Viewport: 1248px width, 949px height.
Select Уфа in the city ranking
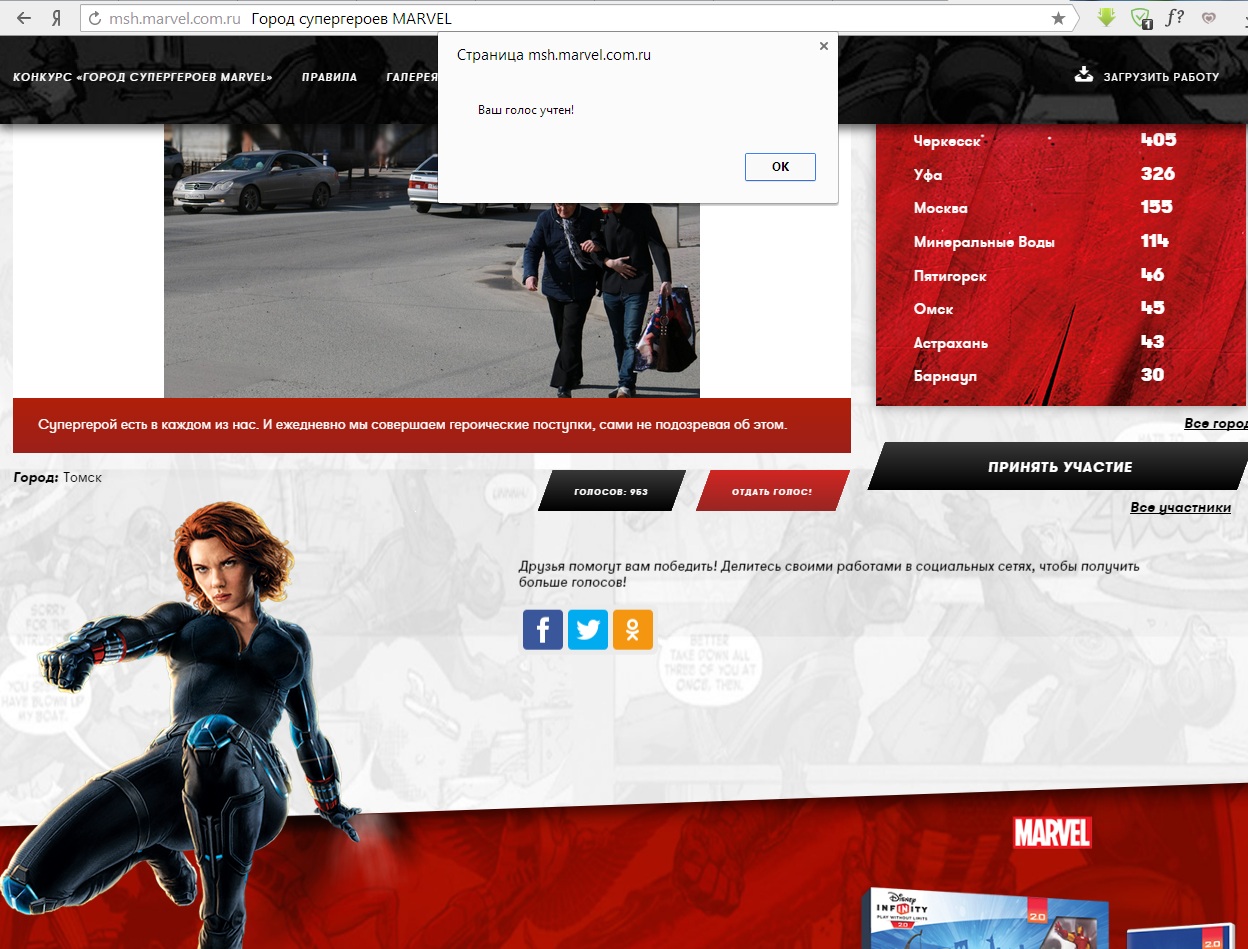click(928, 175)
